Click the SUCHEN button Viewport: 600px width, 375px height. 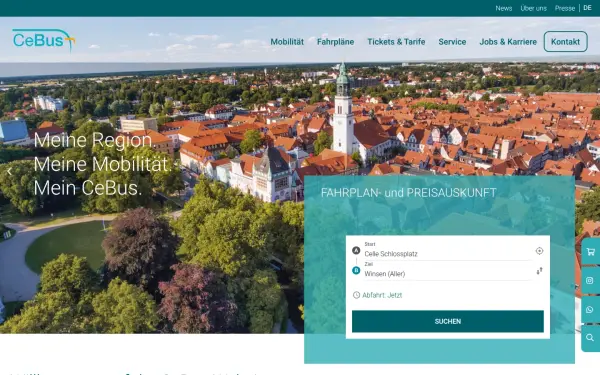[448, 321]
